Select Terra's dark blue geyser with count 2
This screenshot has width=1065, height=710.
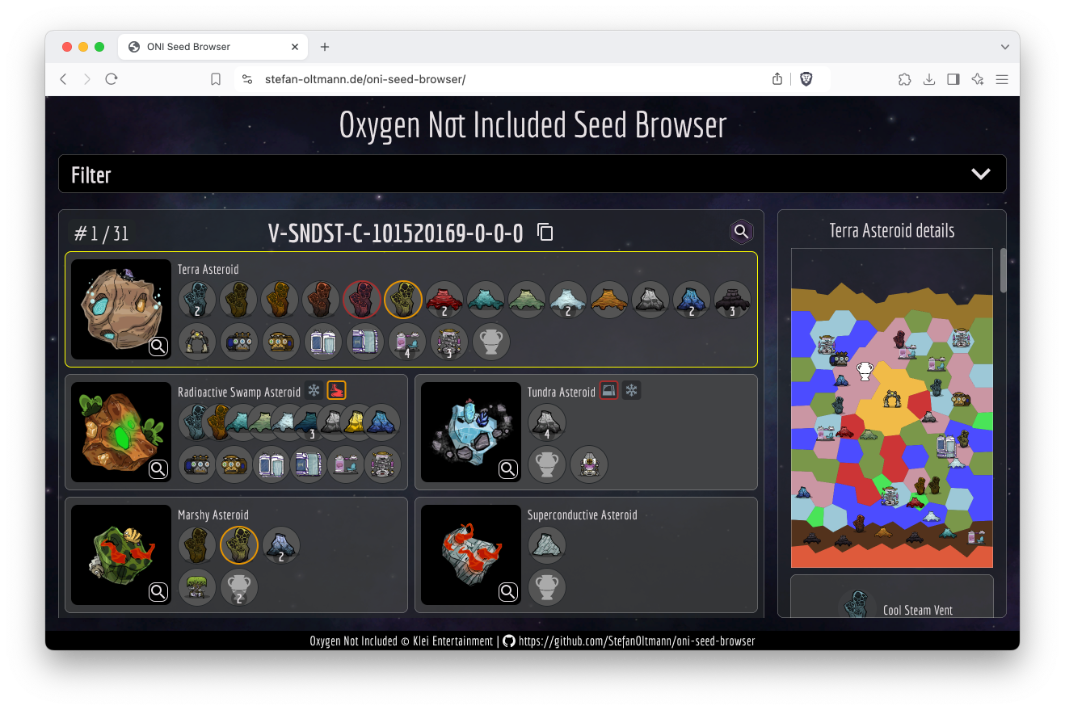coord(691,300)
